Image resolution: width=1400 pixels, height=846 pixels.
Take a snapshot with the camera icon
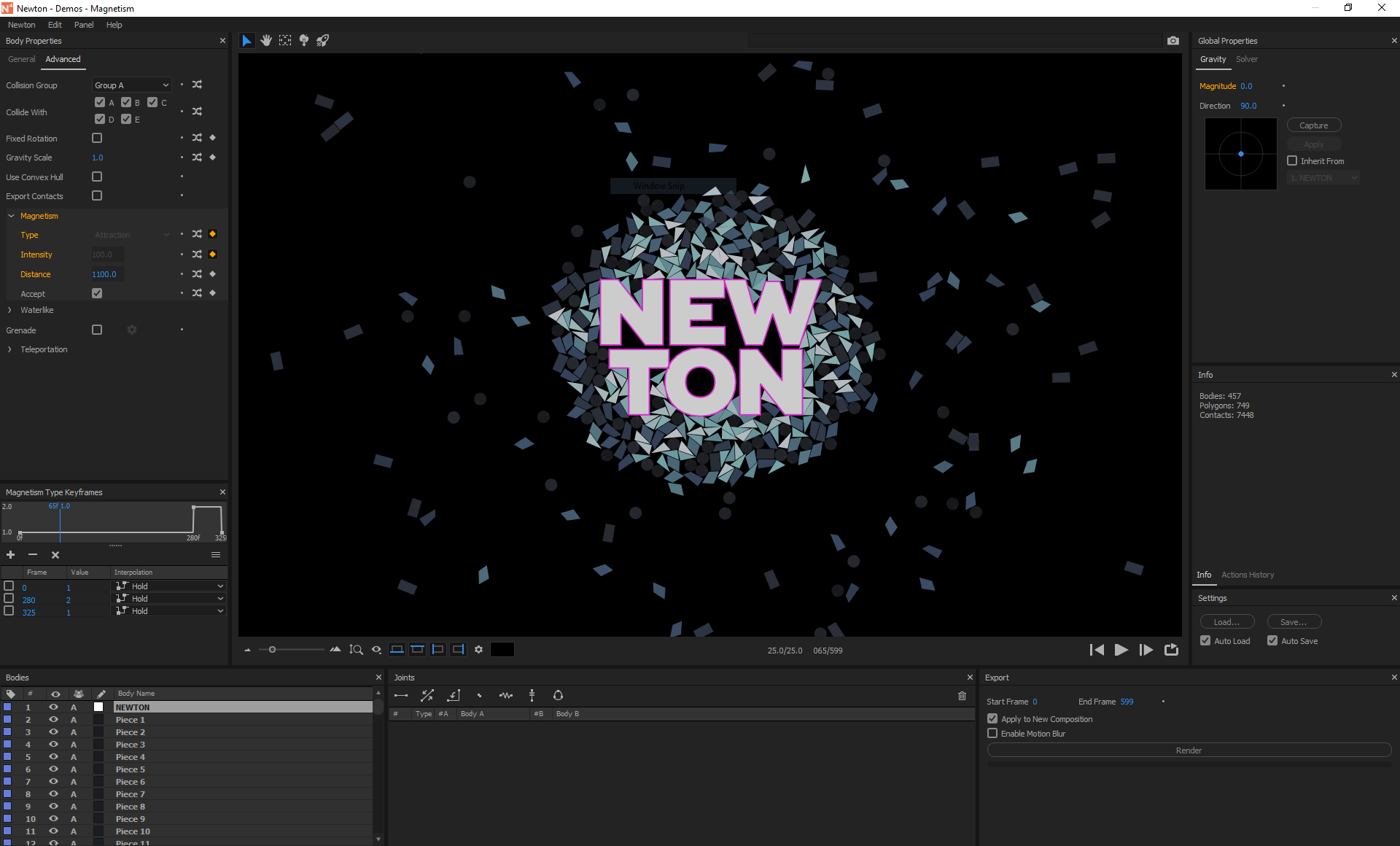click(x=1173, y=41)
